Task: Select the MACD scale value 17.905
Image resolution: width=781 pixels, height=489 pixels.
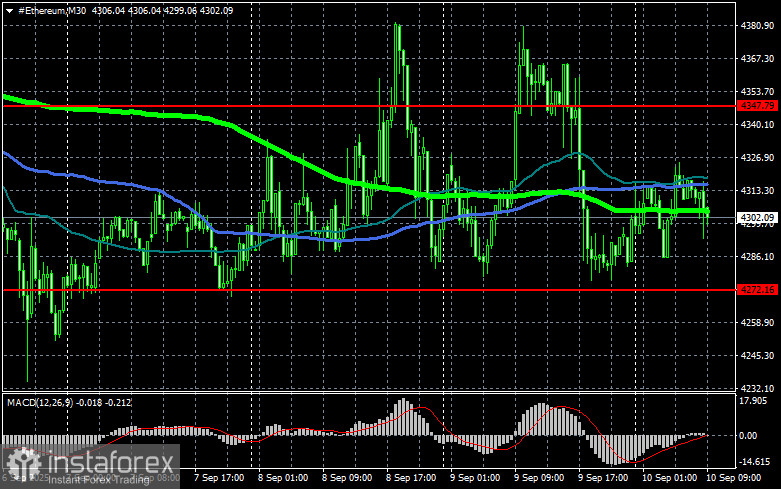Action: click(x=753, y=401)
